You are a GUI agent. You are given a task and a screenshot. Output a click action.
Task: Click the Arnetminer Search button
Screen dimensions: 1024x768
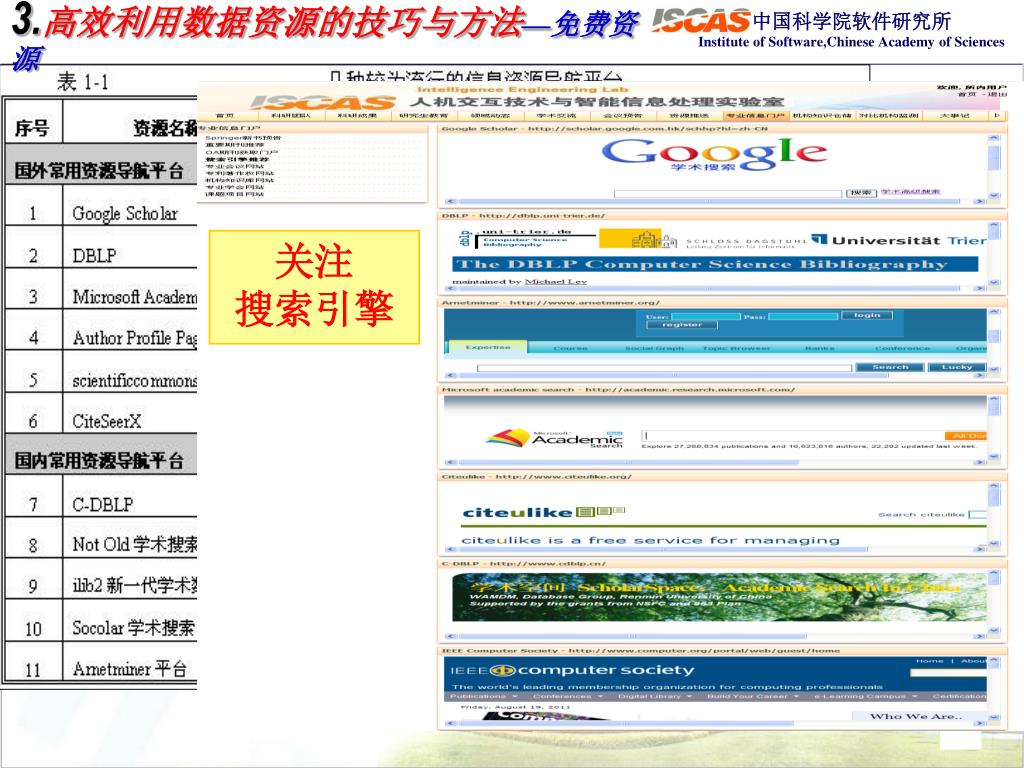click(x=890, y=368)
